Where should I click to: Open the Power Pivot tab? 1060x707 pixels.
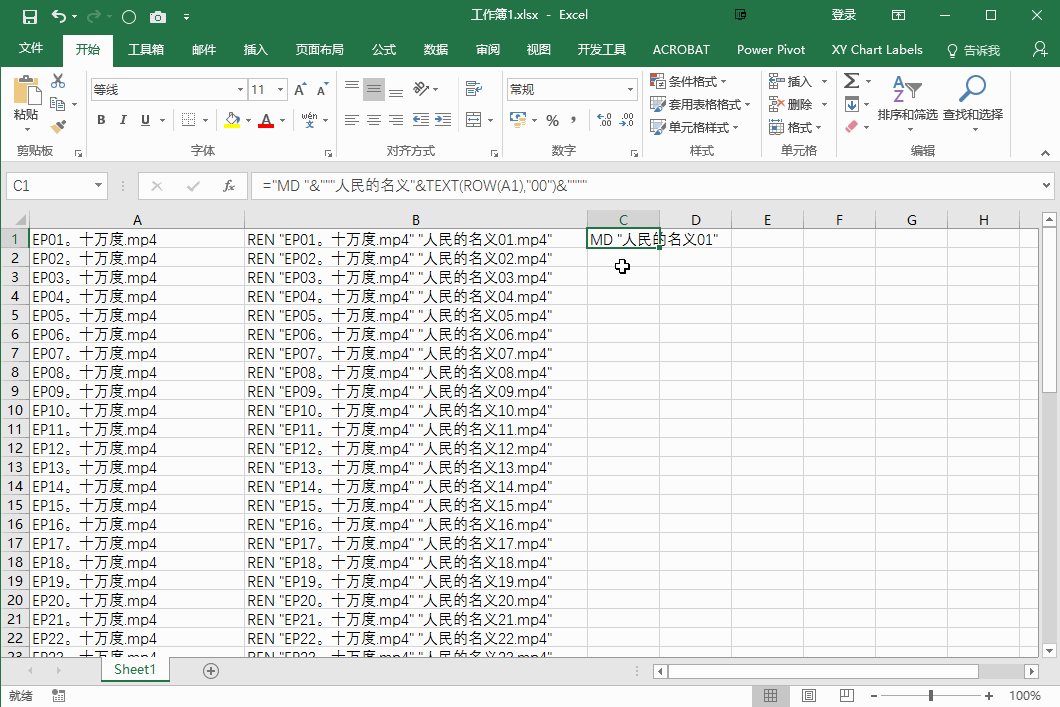[771, 49]
